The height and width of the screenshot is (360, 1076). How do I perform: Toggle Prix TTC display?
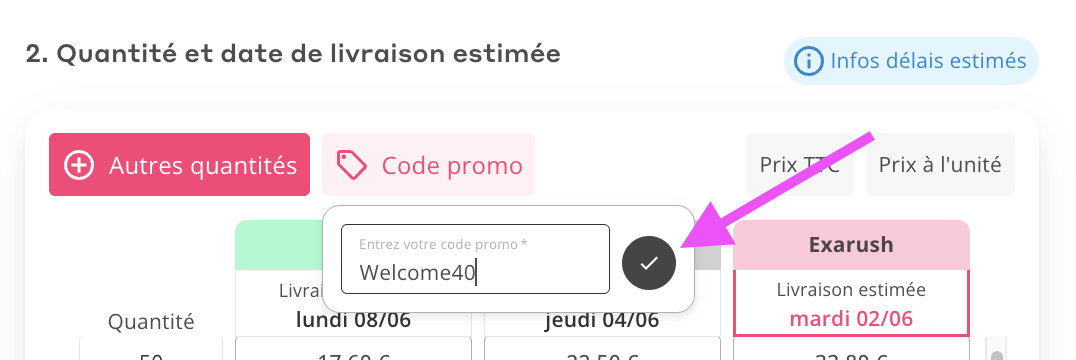pyautogui.click(x=799, y=165)
